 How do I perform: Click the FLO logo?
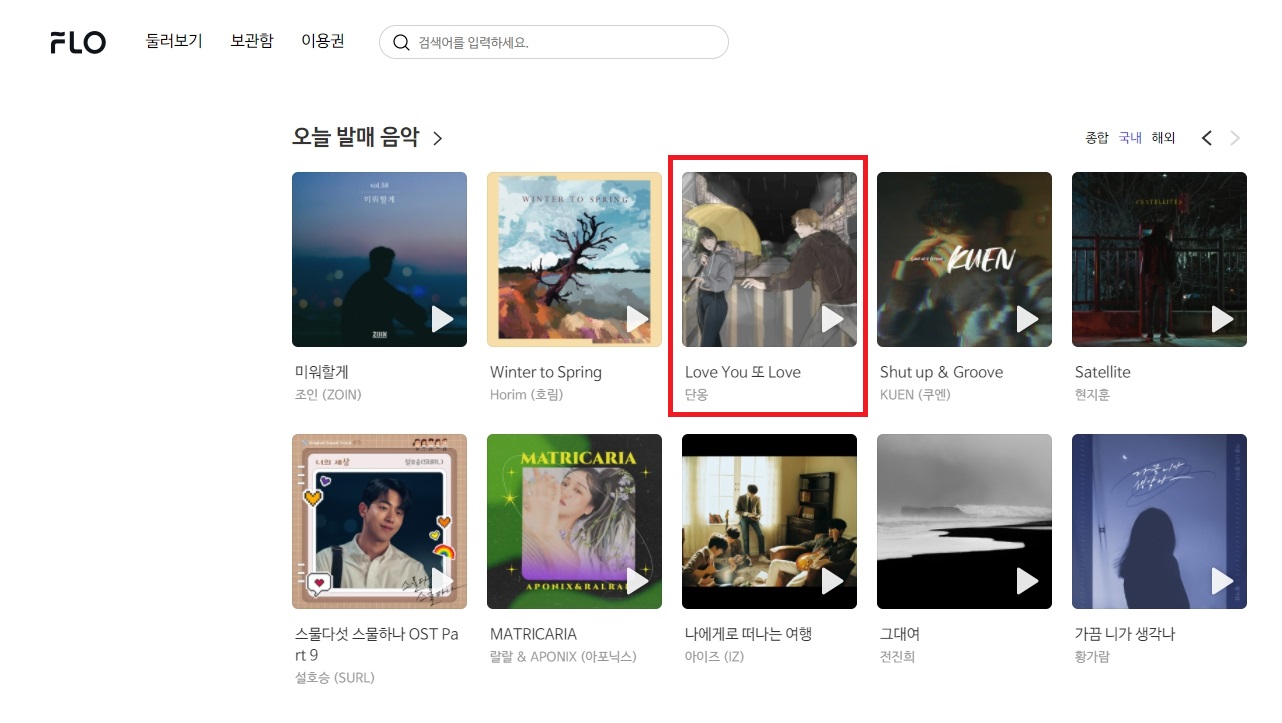click(x=78, y=42)
